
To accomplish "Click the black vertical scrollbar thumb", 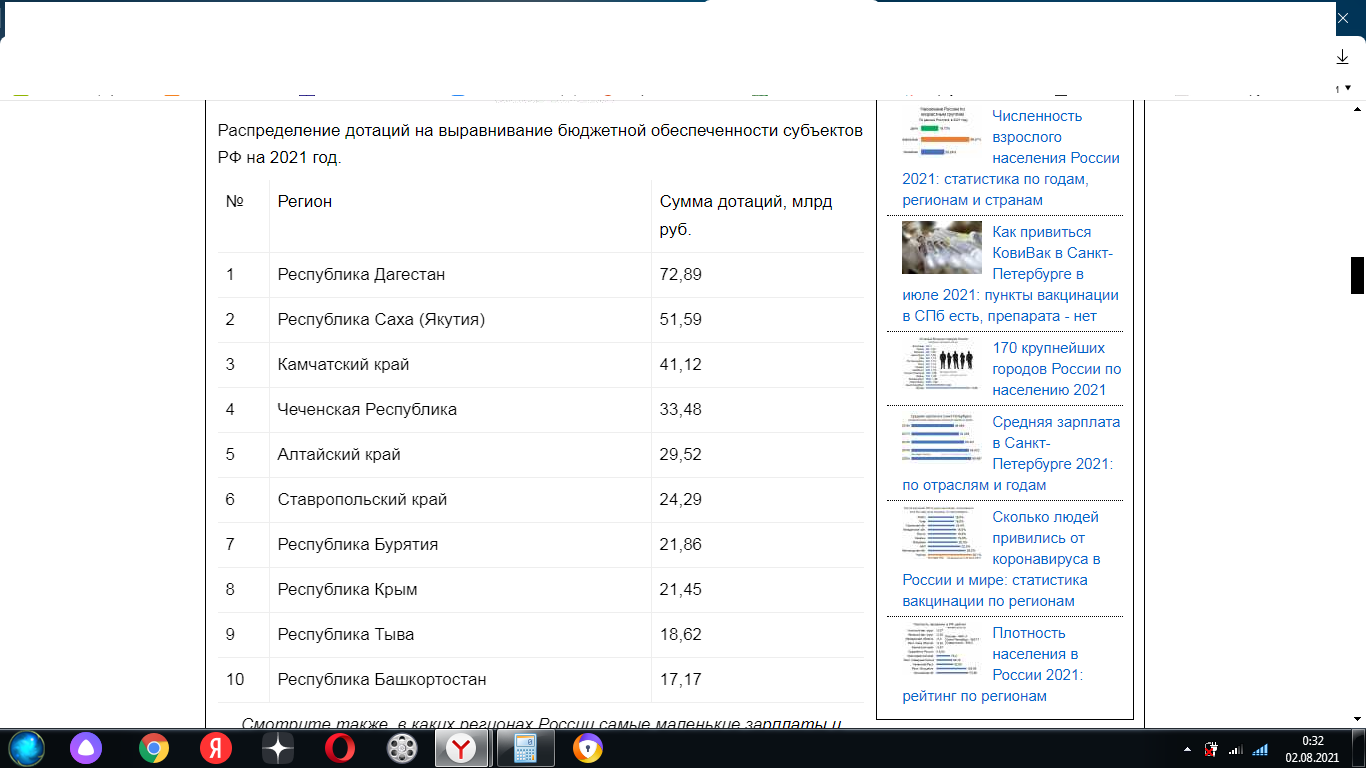I will (x=1357, y=275).
